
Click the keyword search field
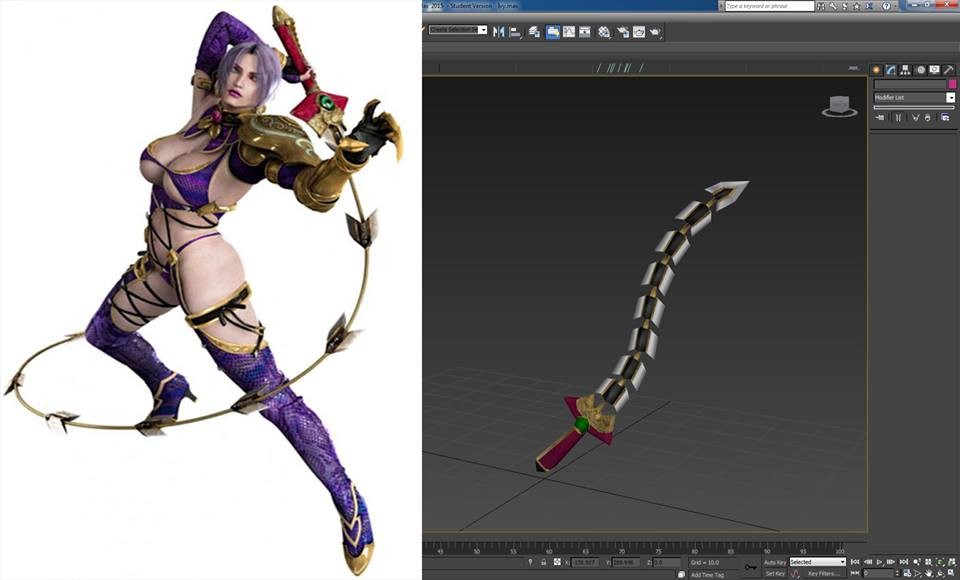770,6
